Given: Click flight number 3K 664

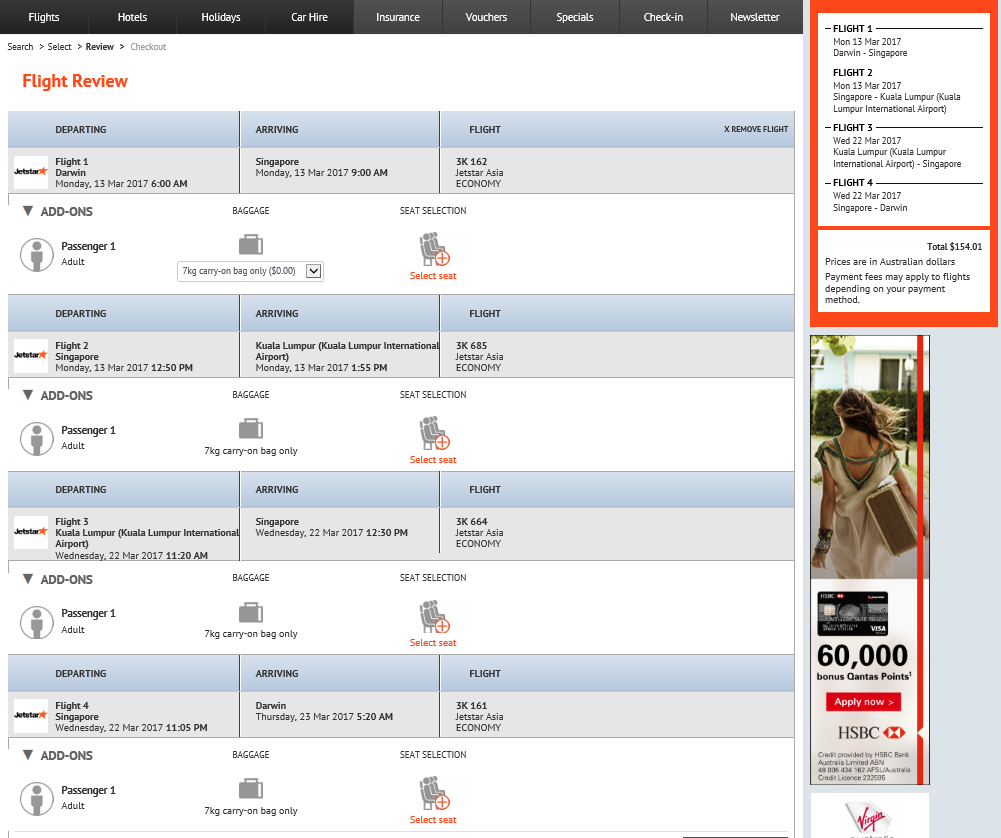Looking at the screenshot, I should [471, 521].
